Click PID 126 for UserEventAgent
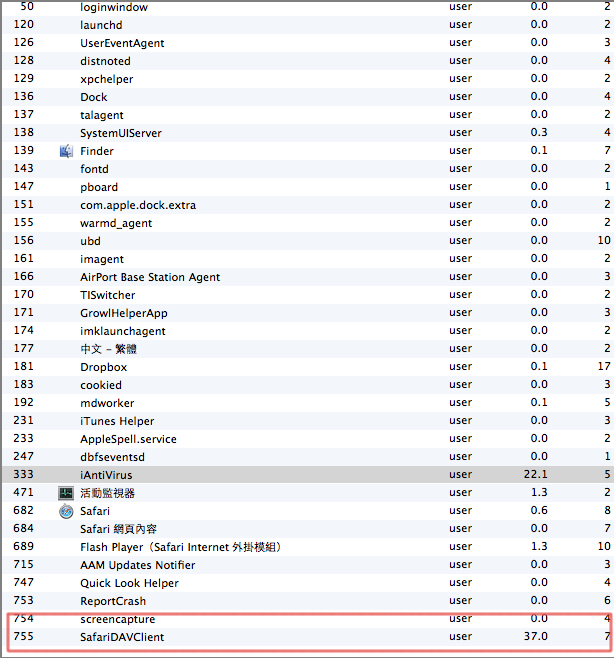The width and height of the screenshot is (614, 658). click(24, 43)
